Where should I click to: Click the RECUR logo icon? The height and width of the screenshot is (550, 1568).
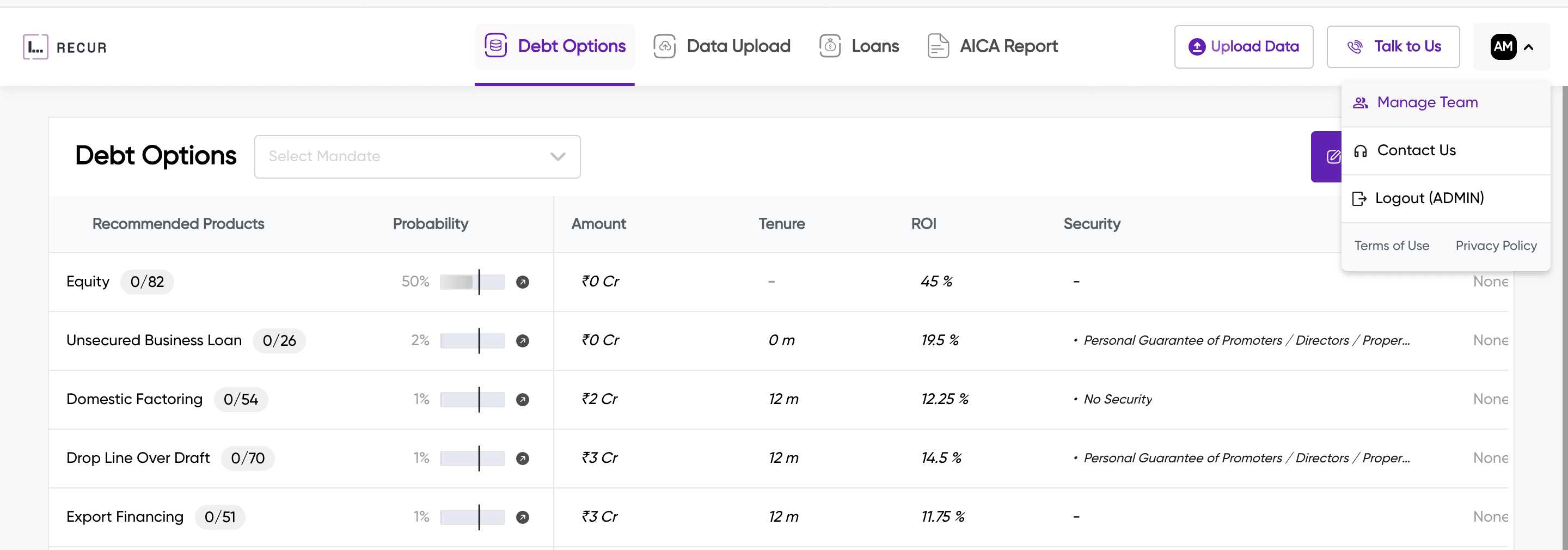pos(35,46)
